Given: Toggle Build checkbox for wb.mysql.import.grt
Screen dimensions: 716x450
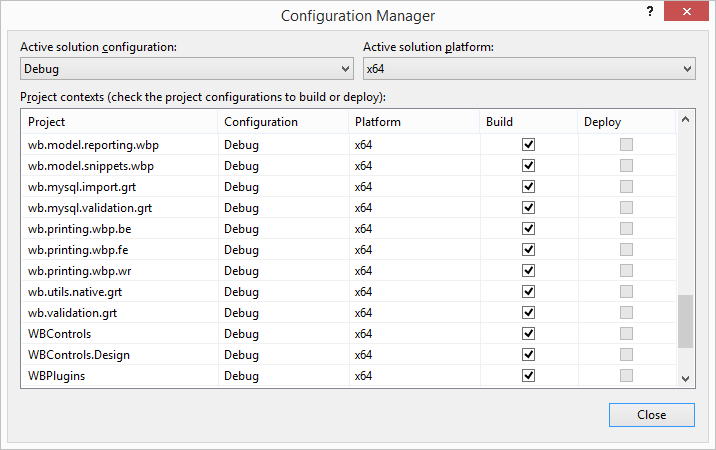Looking at the screenshot, I should [529, 187].
